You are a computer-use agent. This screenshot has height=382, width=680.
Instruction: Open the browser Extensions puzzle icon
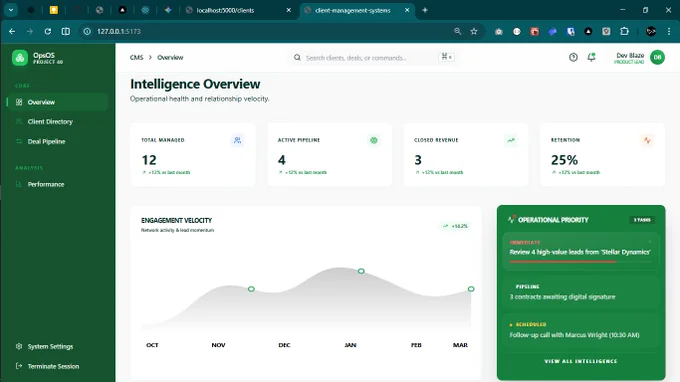(624, 31)
